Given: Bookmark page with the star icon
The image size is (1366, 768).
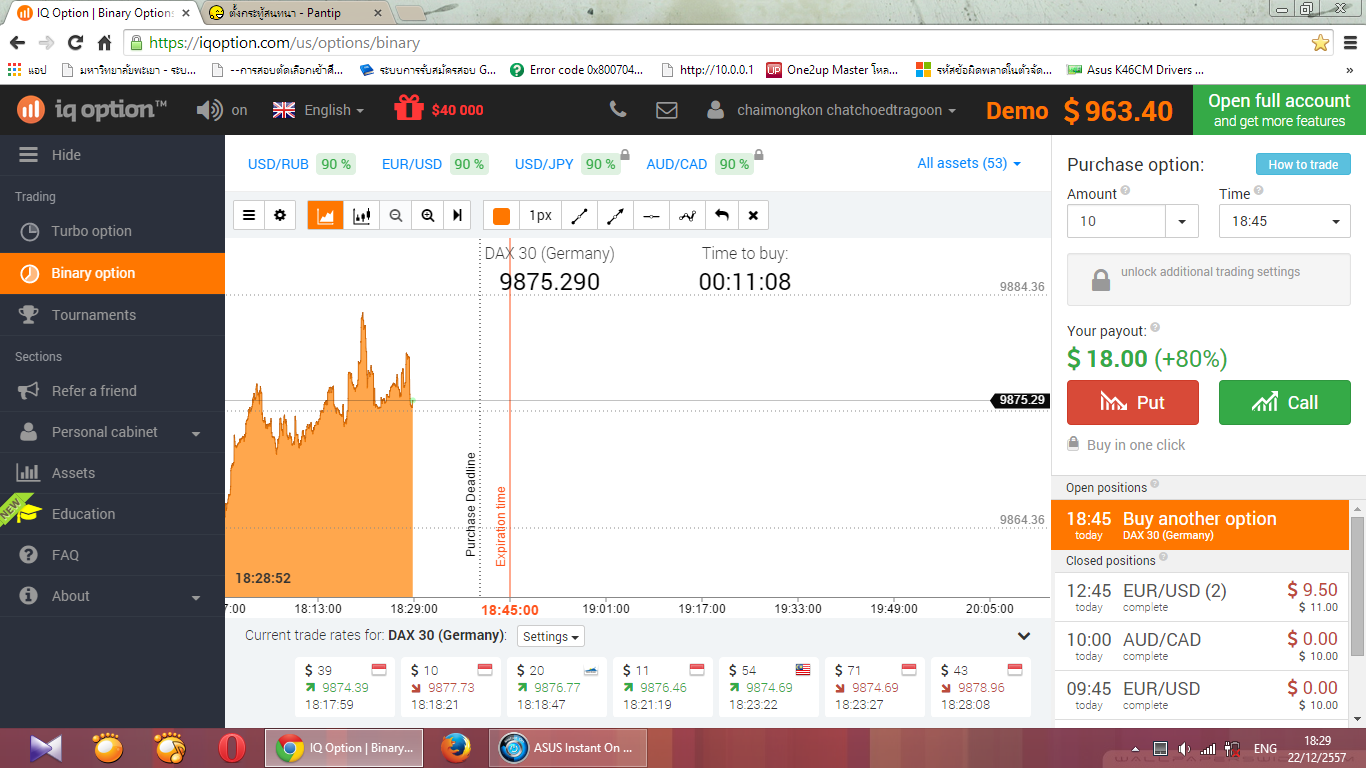Looking at the screenshot, I should click(1320, 43).
